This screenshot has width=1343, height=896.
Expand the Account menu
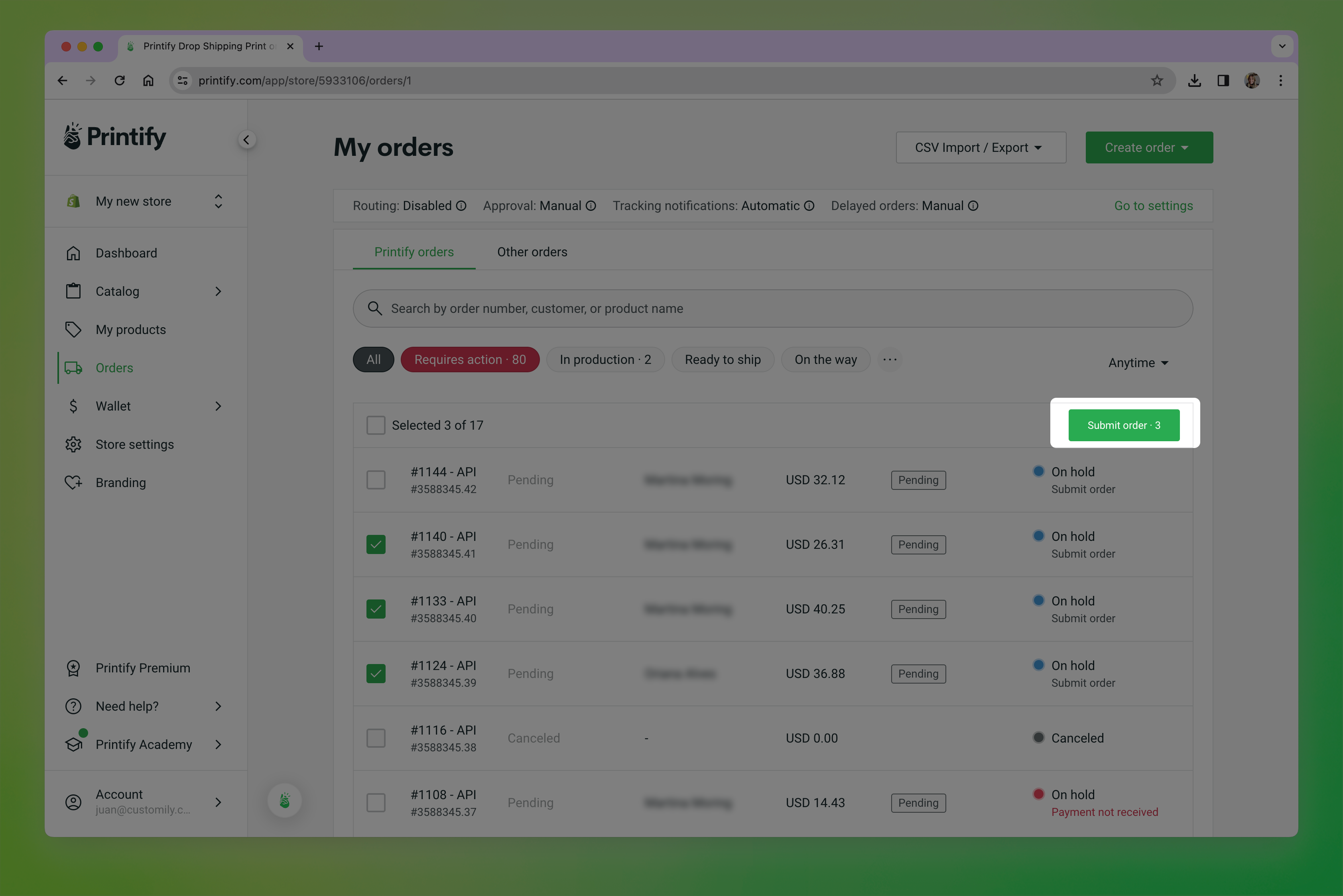(x=219, y=802)
